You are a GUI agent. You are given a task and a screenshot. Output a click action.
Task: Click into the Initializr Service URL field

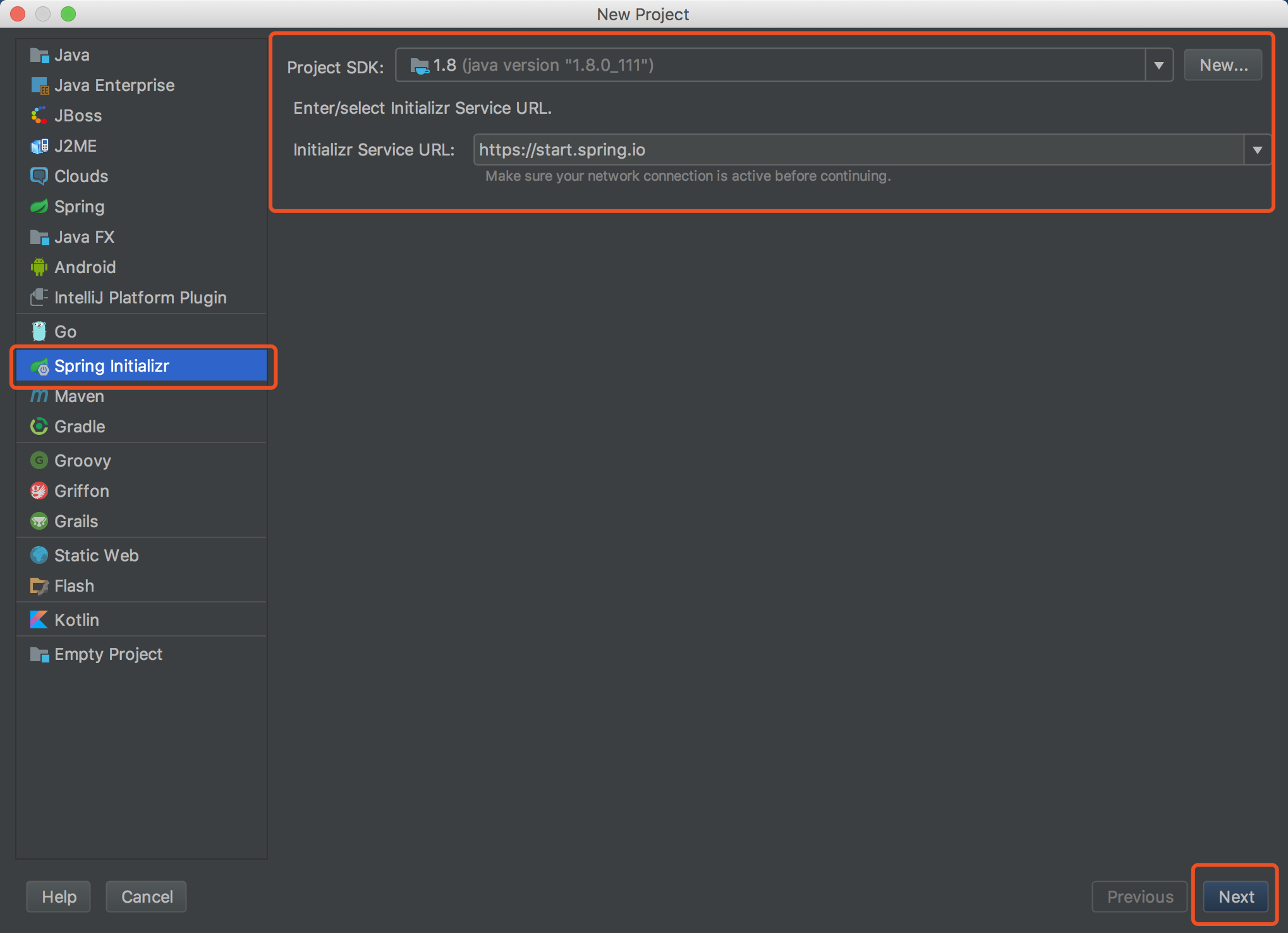(858, 150)
